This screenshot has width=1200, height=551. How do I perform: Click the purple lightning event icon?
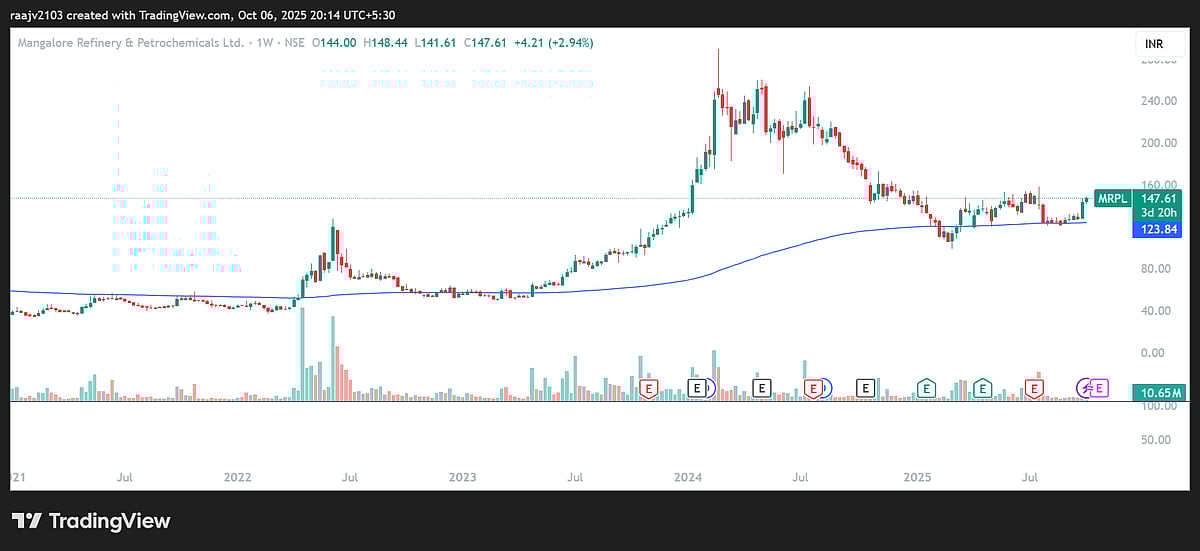(1084, 388)
